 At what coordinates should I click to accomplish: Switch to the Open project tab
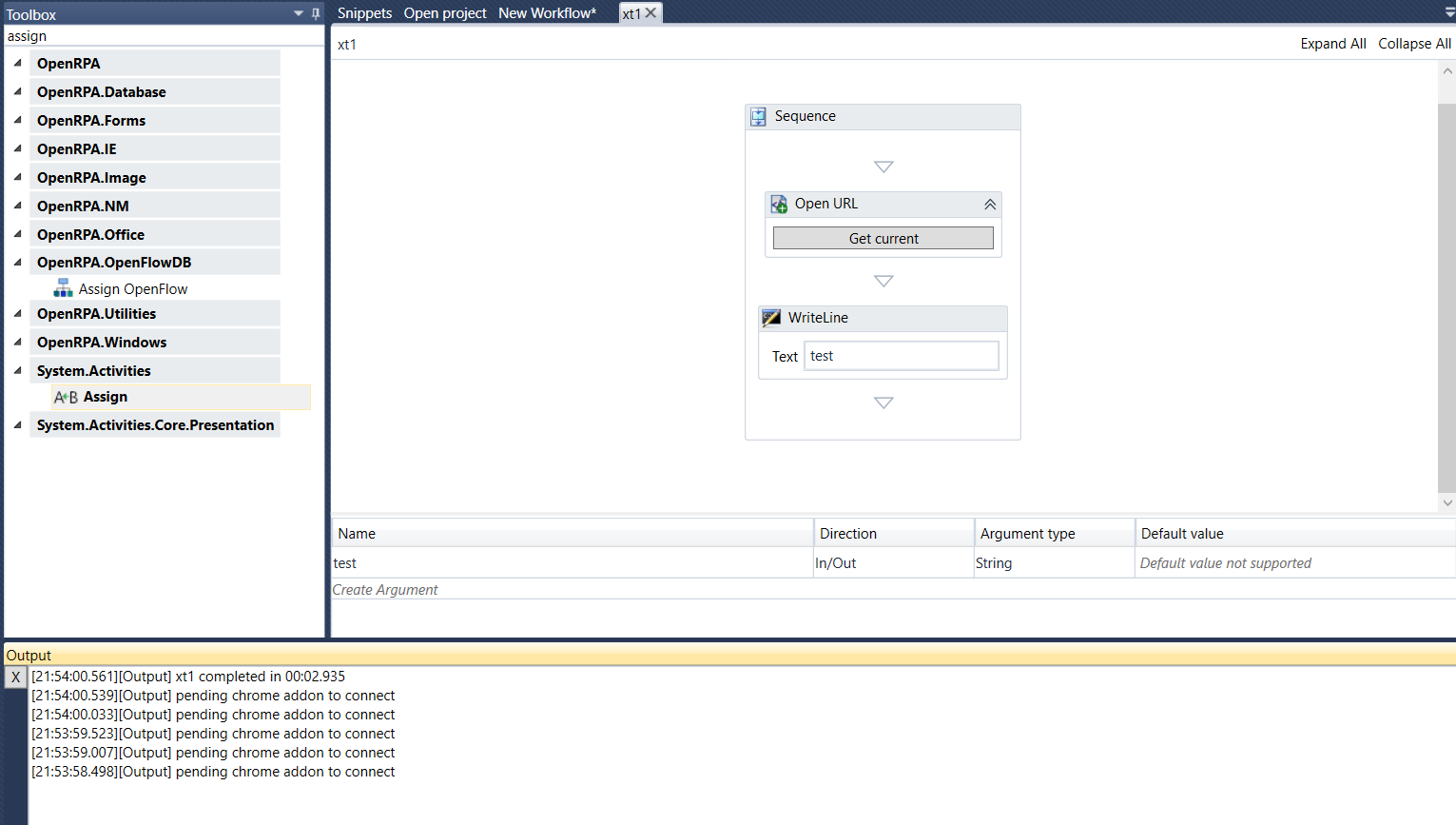(445, 13)
